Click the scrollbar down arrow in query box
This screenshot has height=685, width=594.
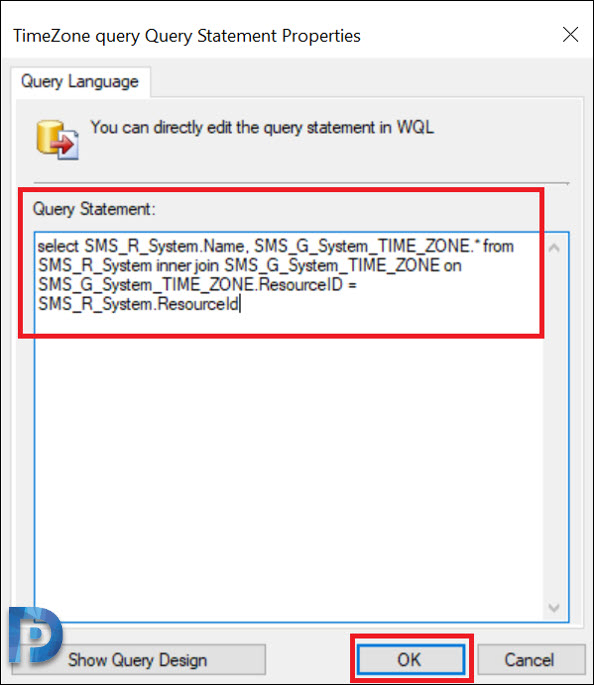click(x=554, y=607)
